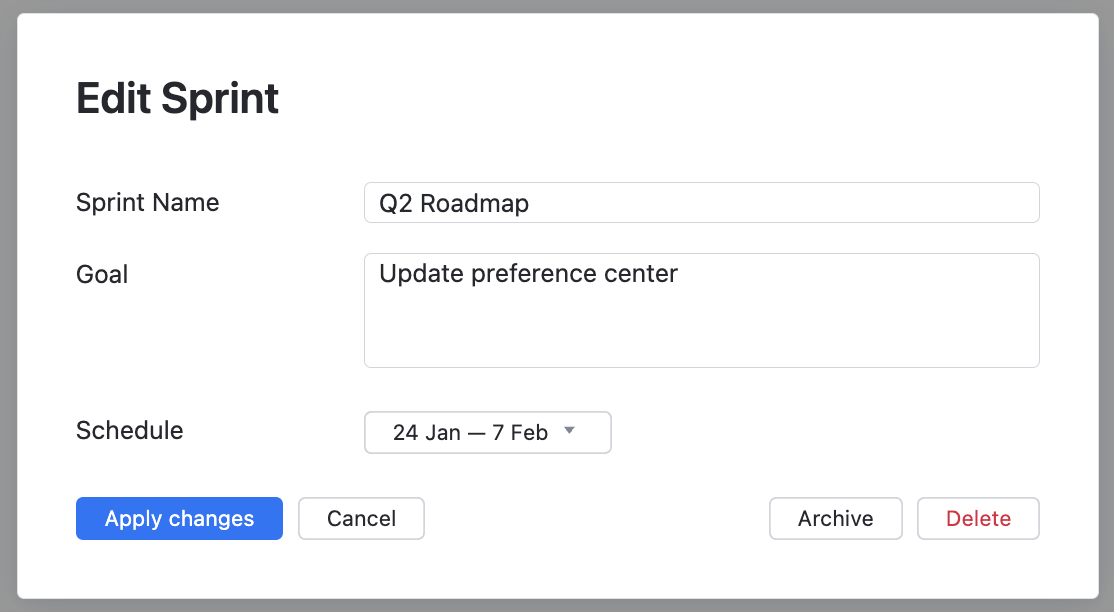Open the Schedule date range dropdown
The image size is (1114, 612).
pyautogui.click(x=487, y=433)
